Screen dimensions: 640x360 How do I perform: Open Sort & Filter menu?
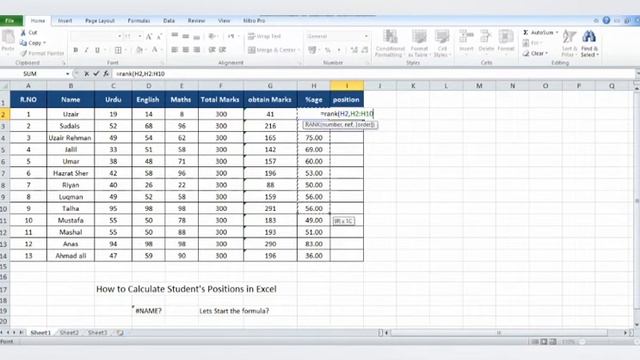pos(569,43)
